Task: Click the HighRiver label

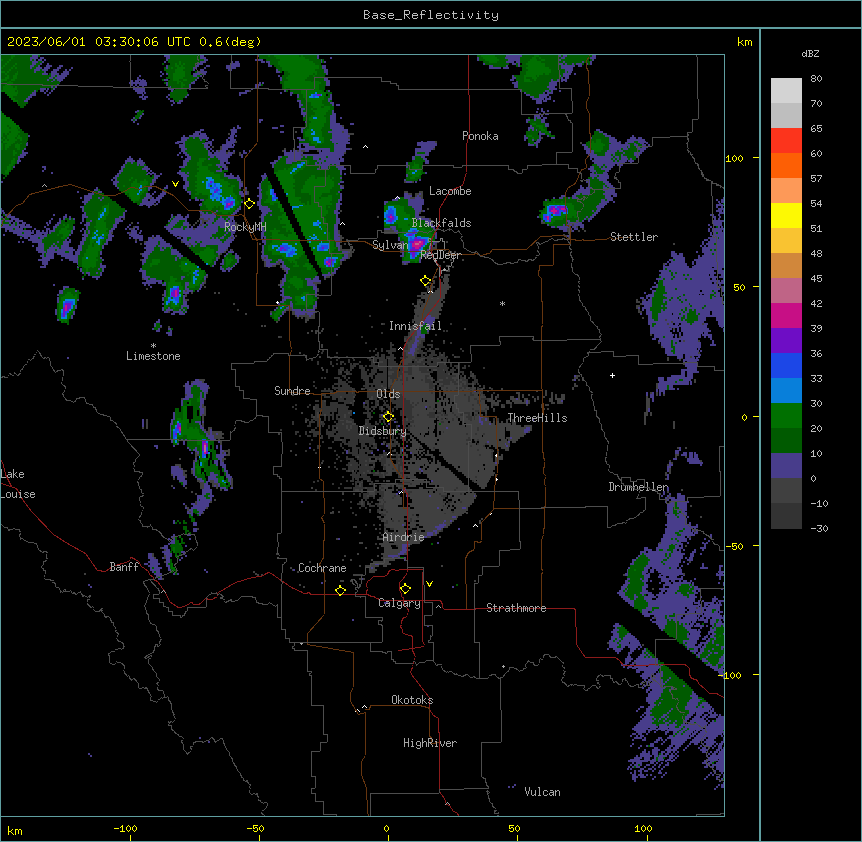Action: click(430, 743)
